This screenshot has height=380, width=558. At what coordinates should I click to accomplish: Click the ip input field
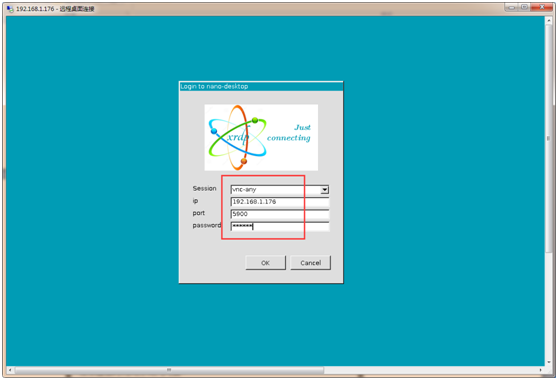[280, 202]
